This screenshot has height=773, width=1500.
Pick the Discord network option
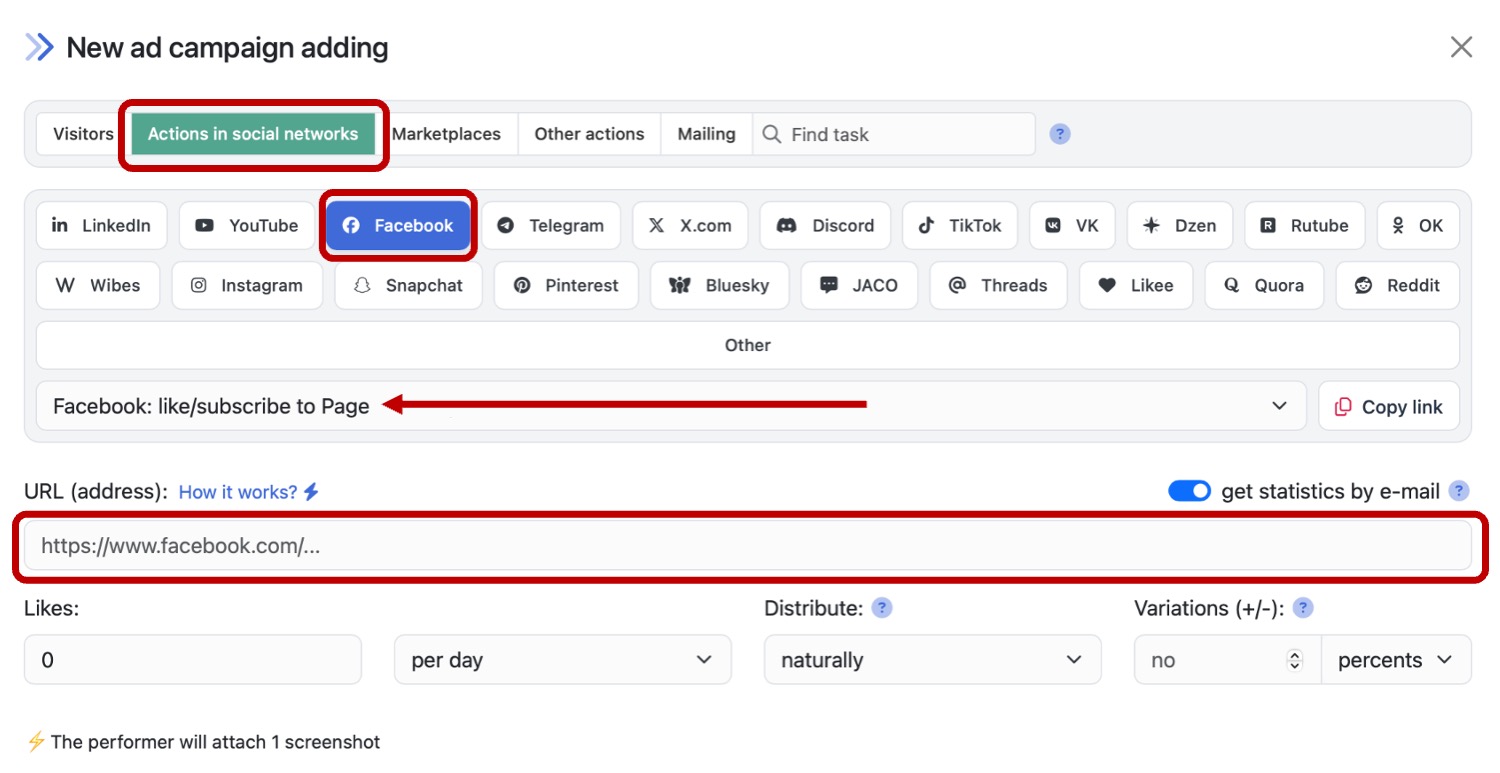tap(825, 226)
